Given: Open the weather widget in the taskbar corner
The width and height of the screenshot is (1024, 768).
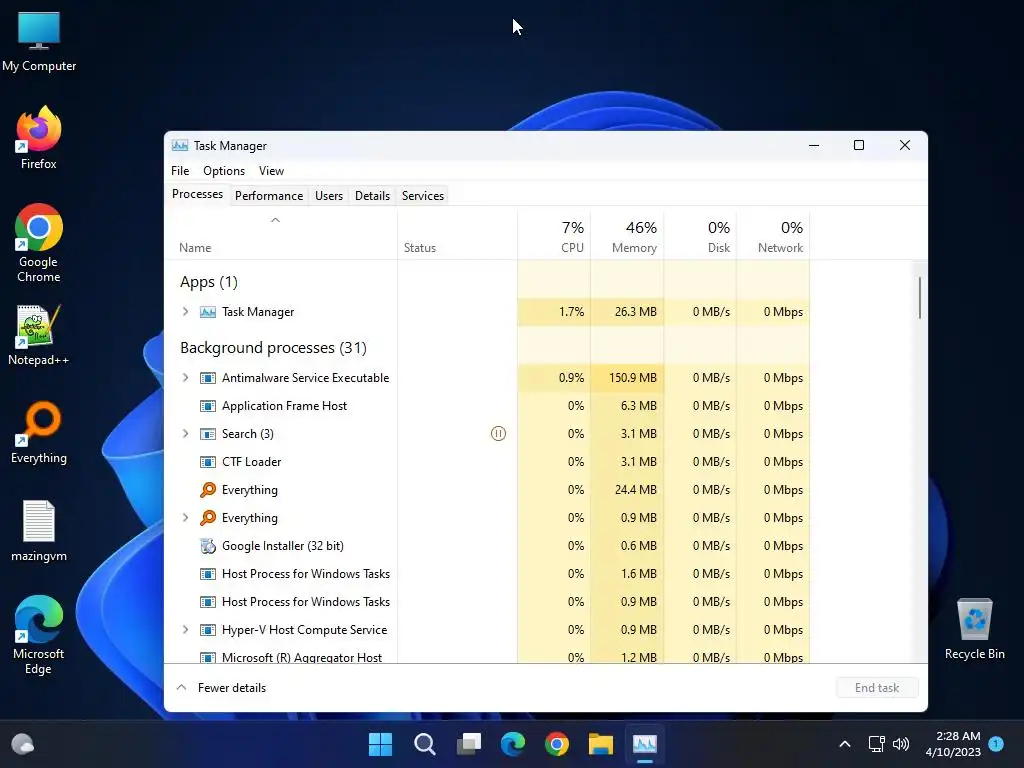Looking at the screenshot, I should [23, 744].
